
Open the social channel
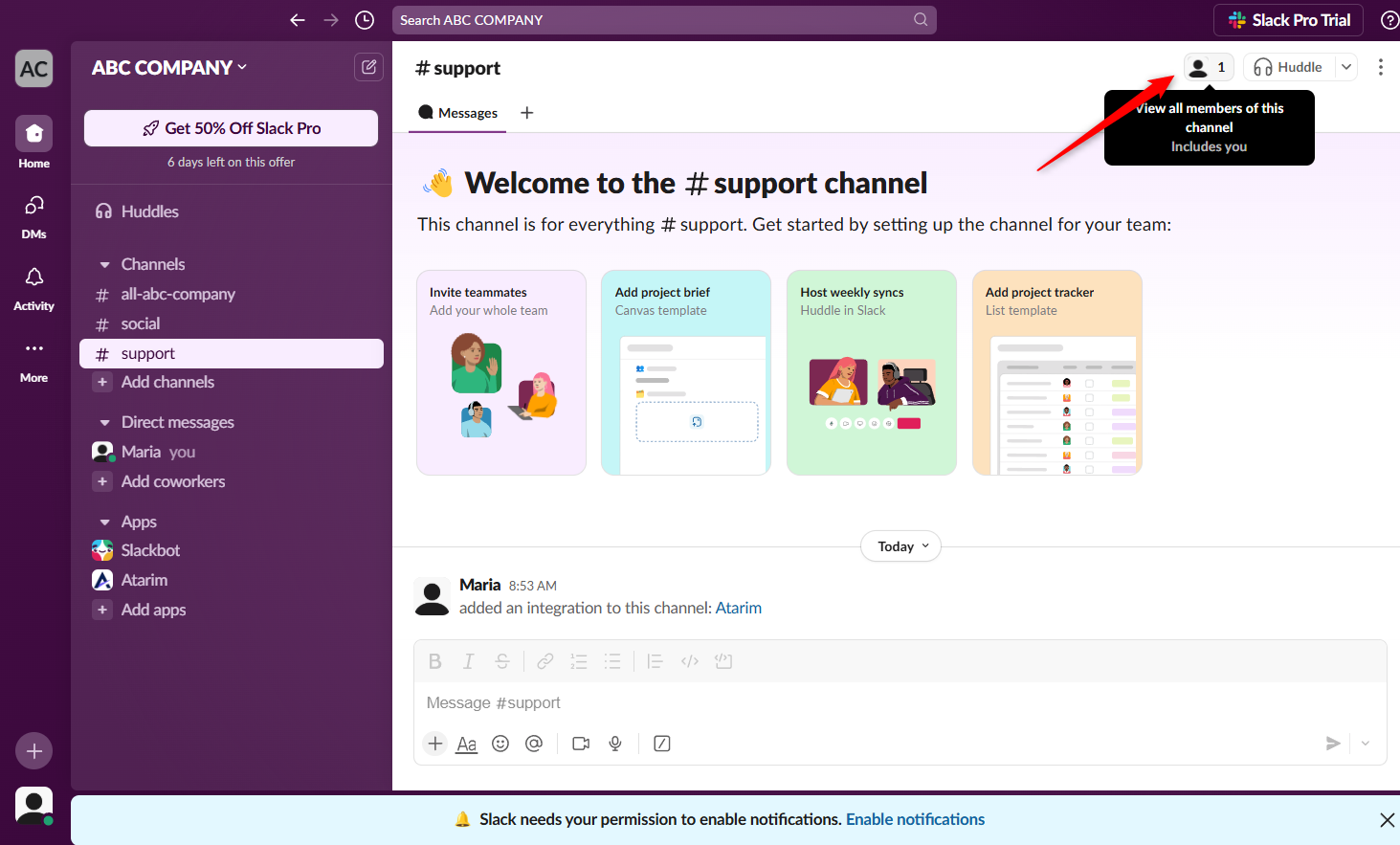tap(141, 324)
